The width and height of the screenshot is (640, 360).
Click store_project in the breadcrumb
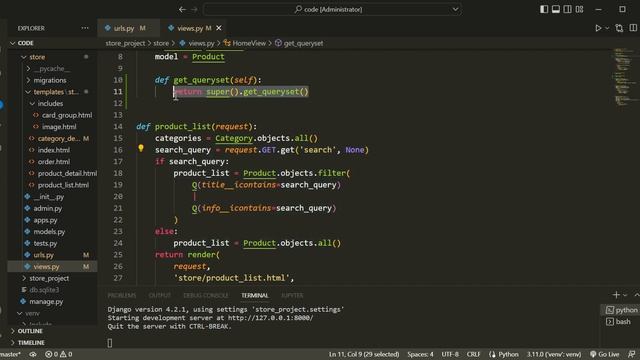[125, 43]
